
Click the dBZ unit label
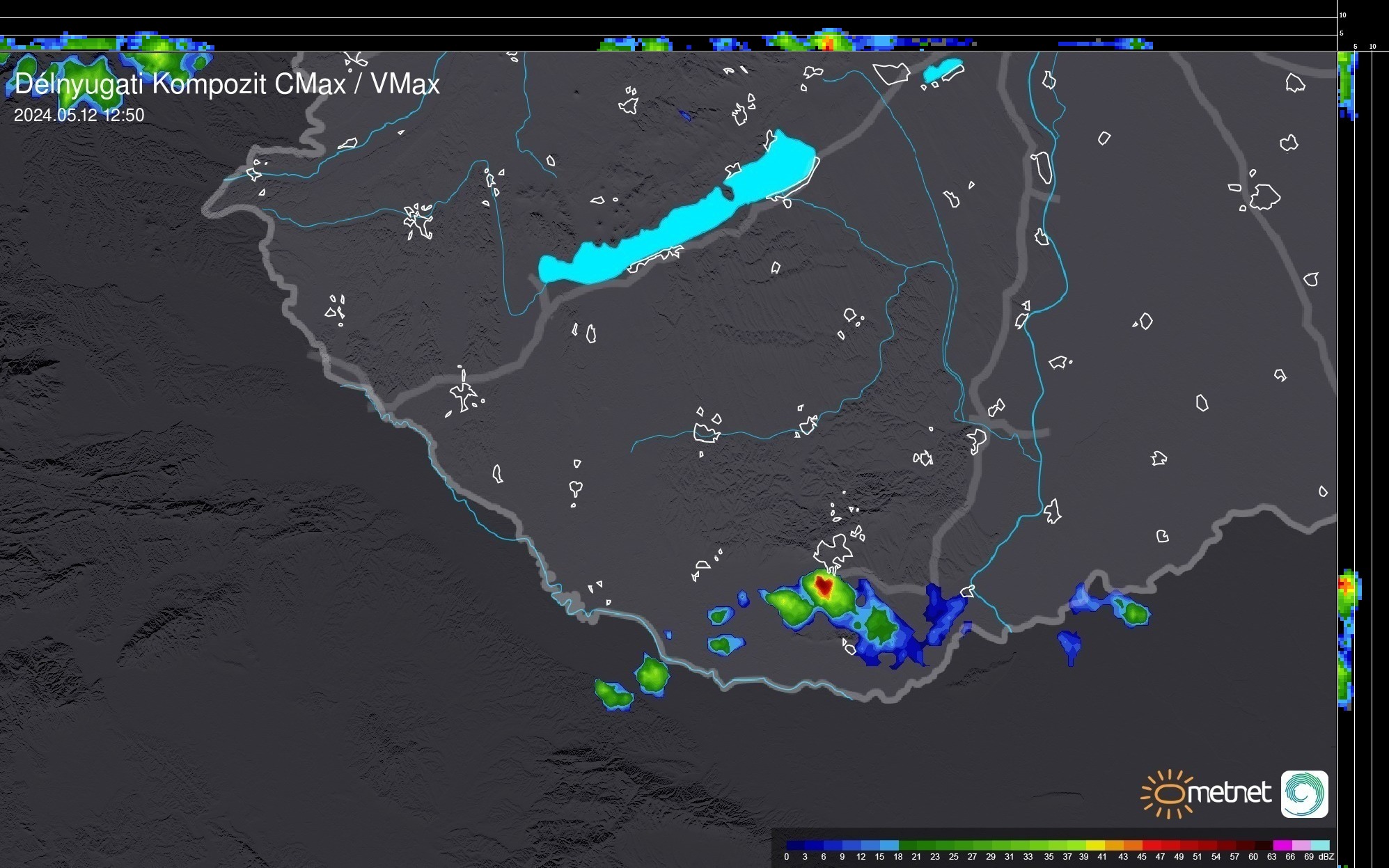[x=1326, y=857]
